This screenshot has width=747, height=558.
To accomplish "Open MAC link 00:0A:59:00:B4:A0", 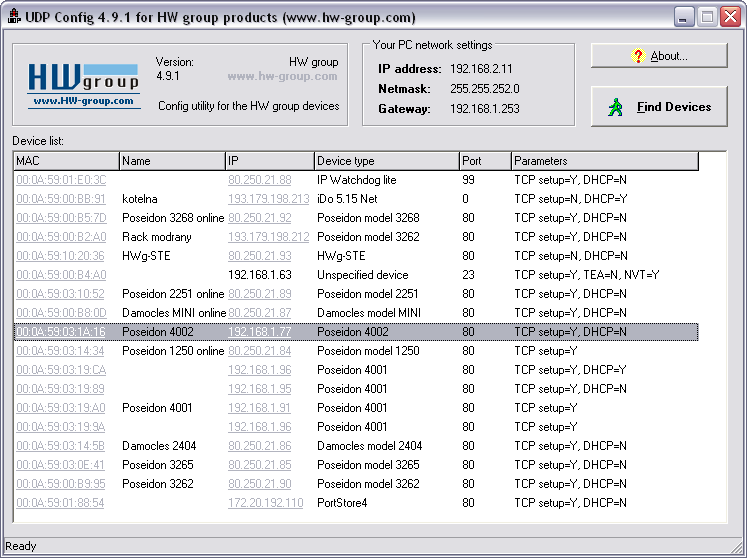I will pyautogui.click(x=61, y=275).
